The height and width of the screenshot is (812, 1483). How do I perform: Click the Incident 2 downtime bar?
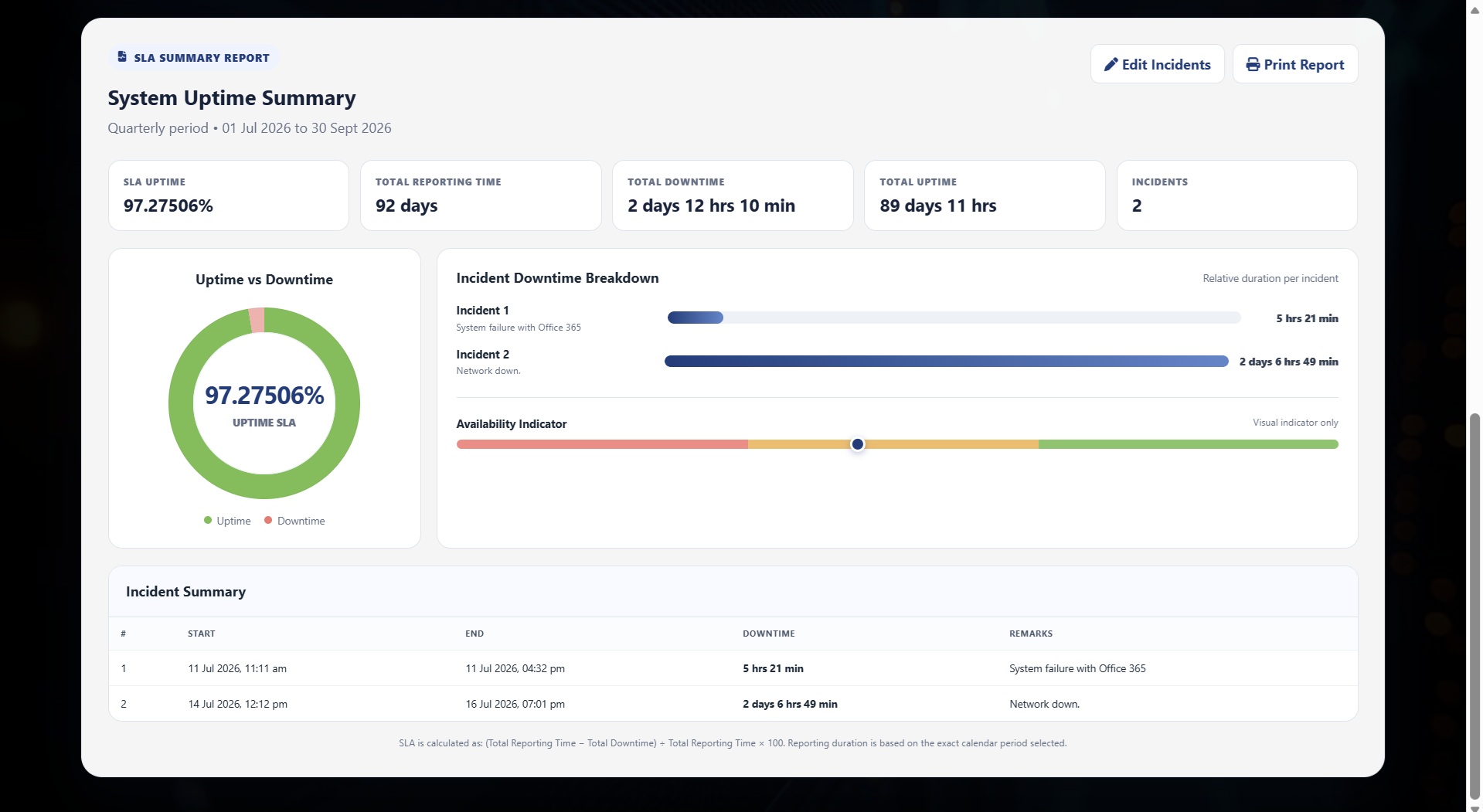click(947, 362)
